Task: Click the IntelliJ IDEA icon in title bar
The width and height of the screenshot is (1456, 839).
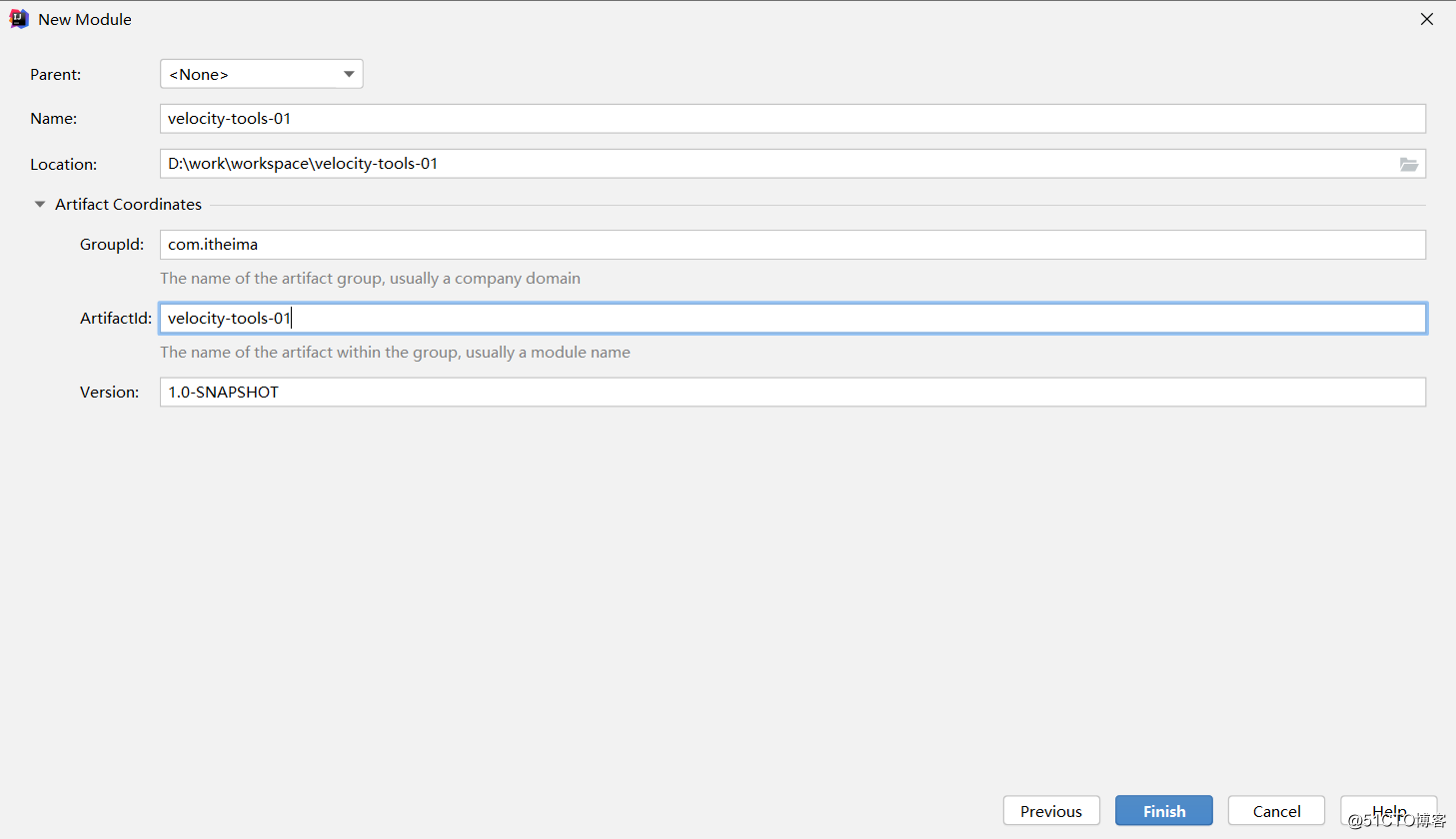Action: 19,19
